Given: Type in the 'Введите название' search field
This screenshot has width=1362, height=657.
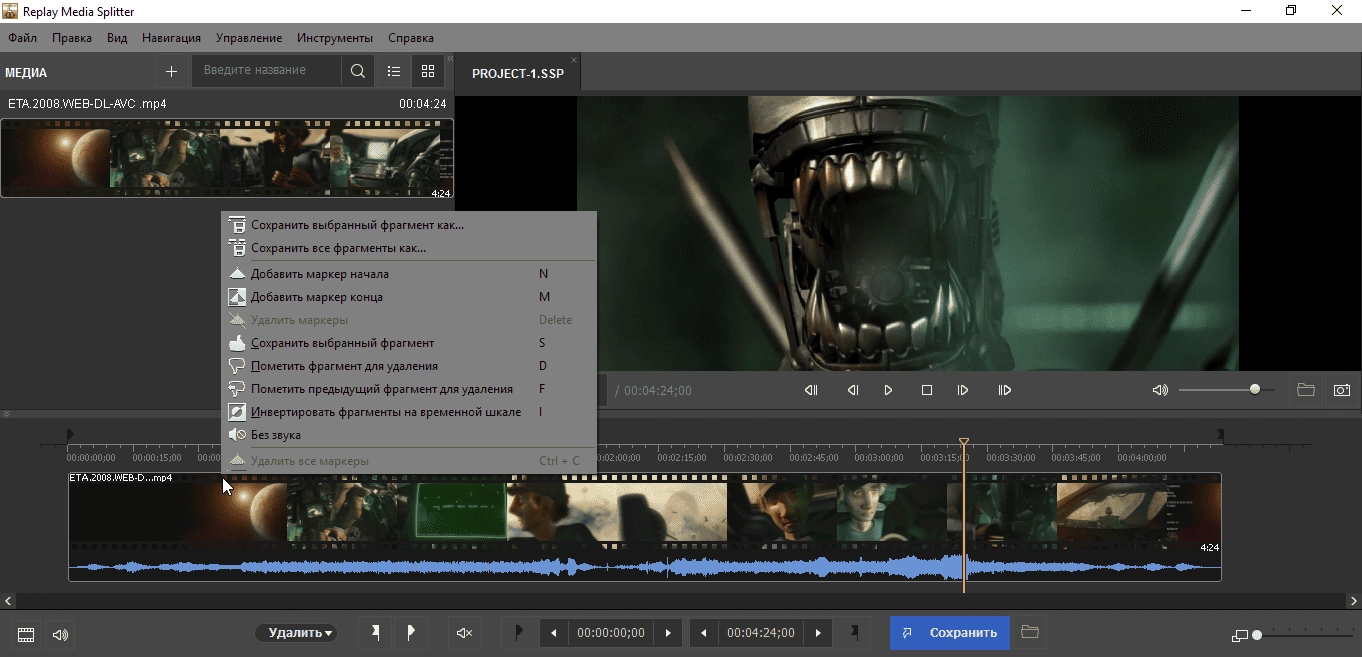Looking at the screenshot, I should 267,70.
